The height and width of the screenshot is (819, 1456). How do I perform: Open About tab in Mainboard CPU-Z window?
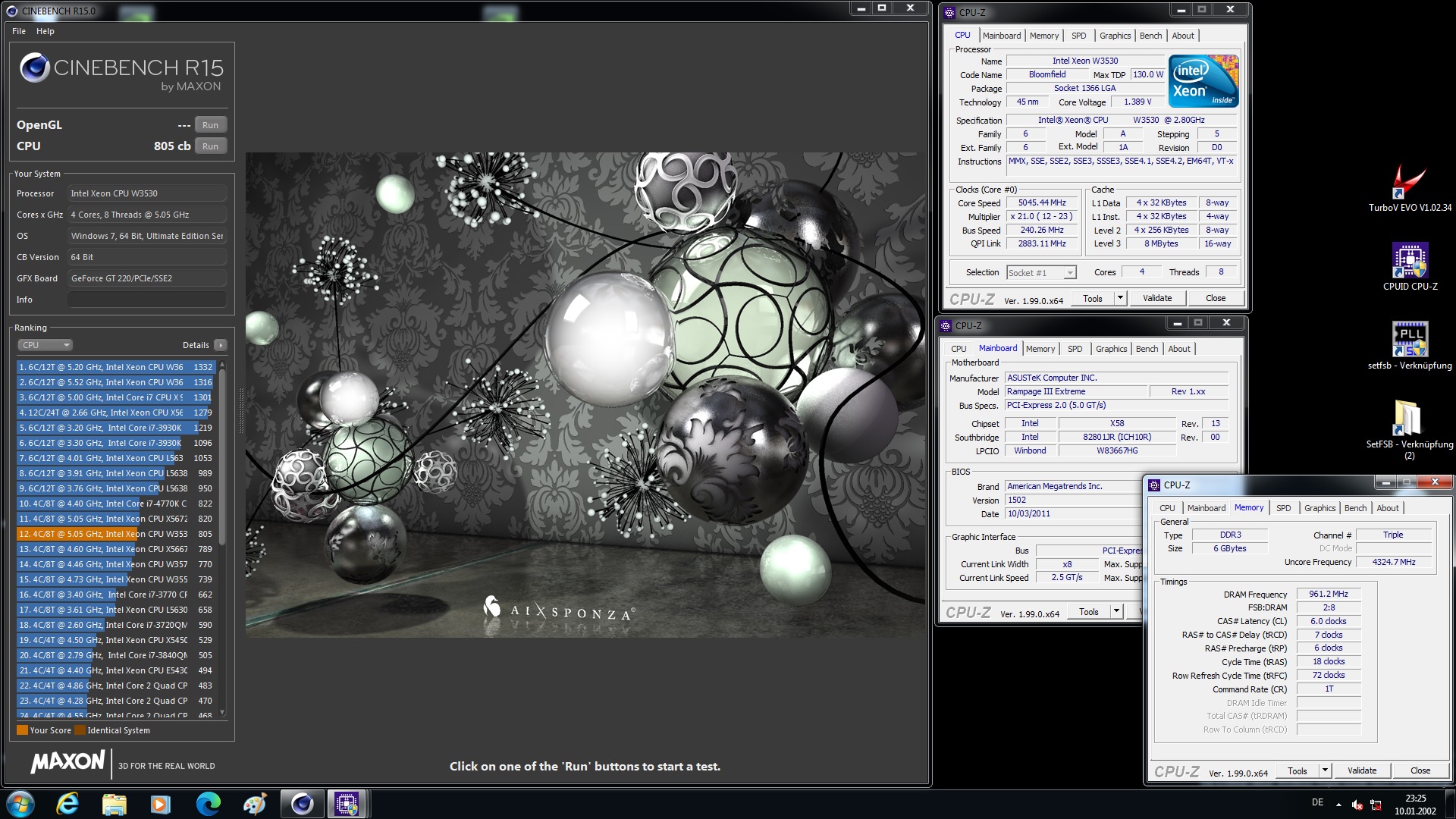[x=1178, y=349]
